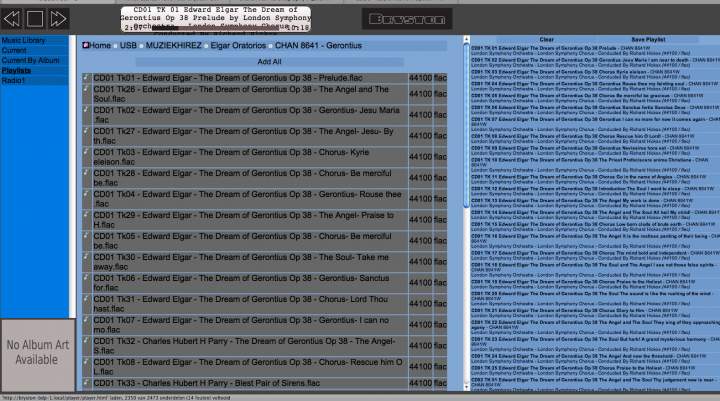The height and width of the screenshot is (401, 720).
Task: Click Save Playlist button
Action: pyautogui.click(x=648, y=40)
